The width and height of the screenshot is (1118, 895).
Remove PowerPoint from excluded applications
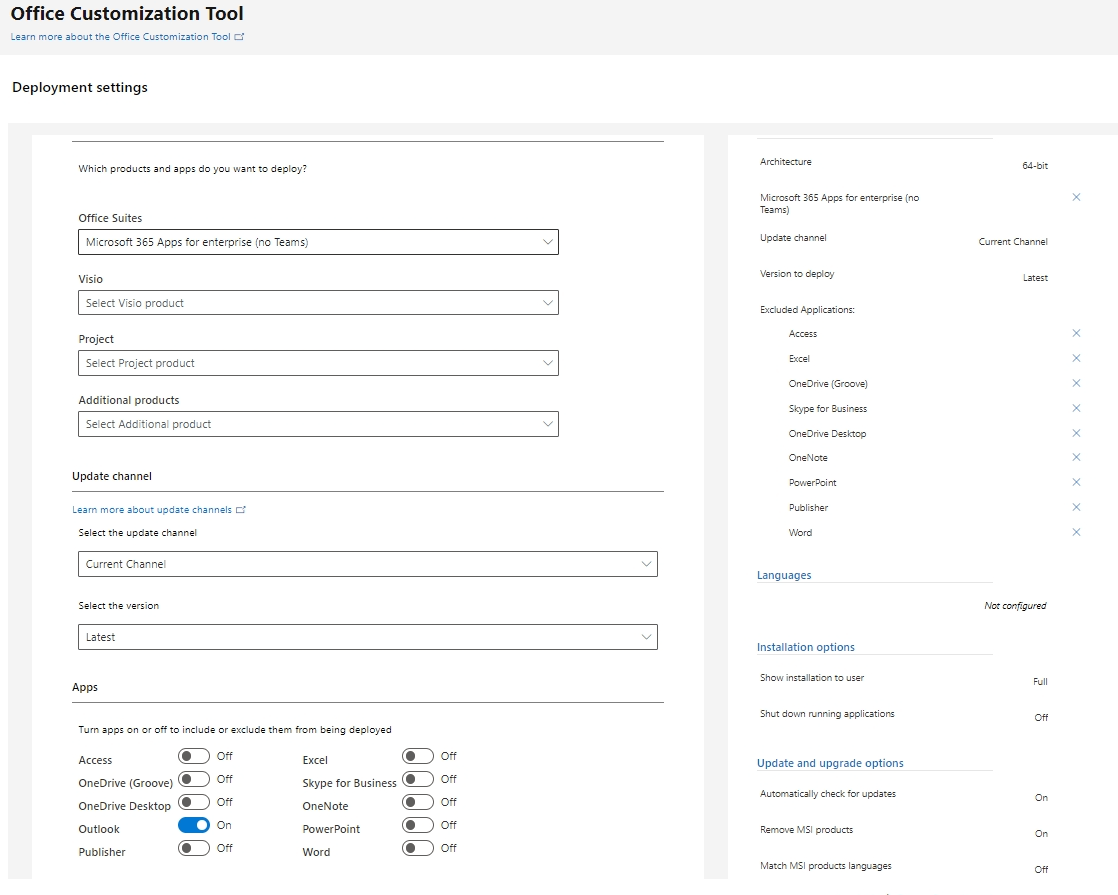tap(1076, 482)
